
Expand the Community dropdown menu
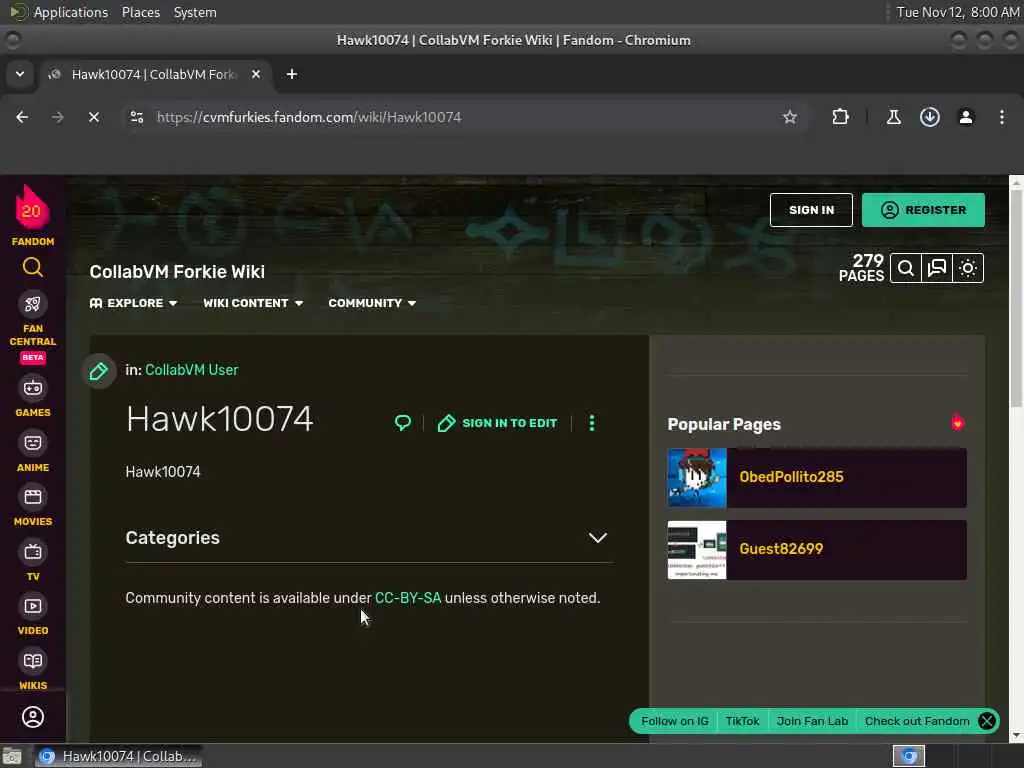[x=372, y=303]
